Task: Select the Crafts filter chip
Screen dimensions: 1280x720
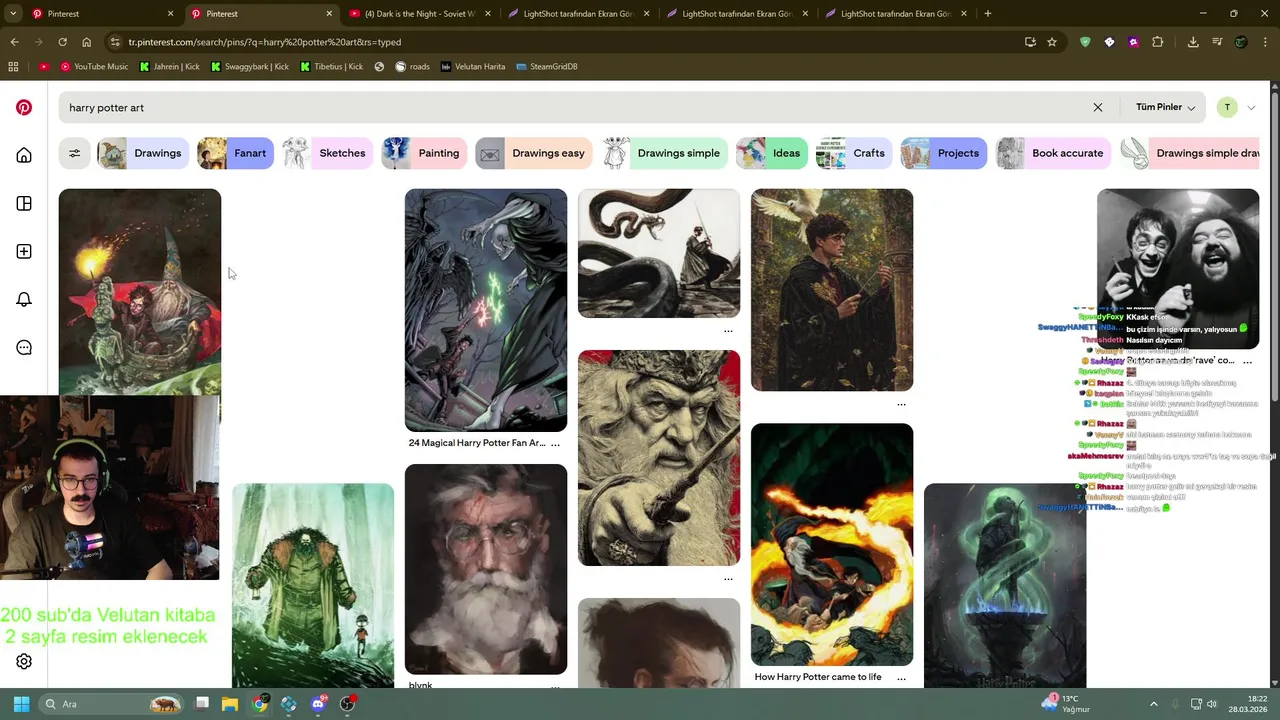Action: point(853,153)
